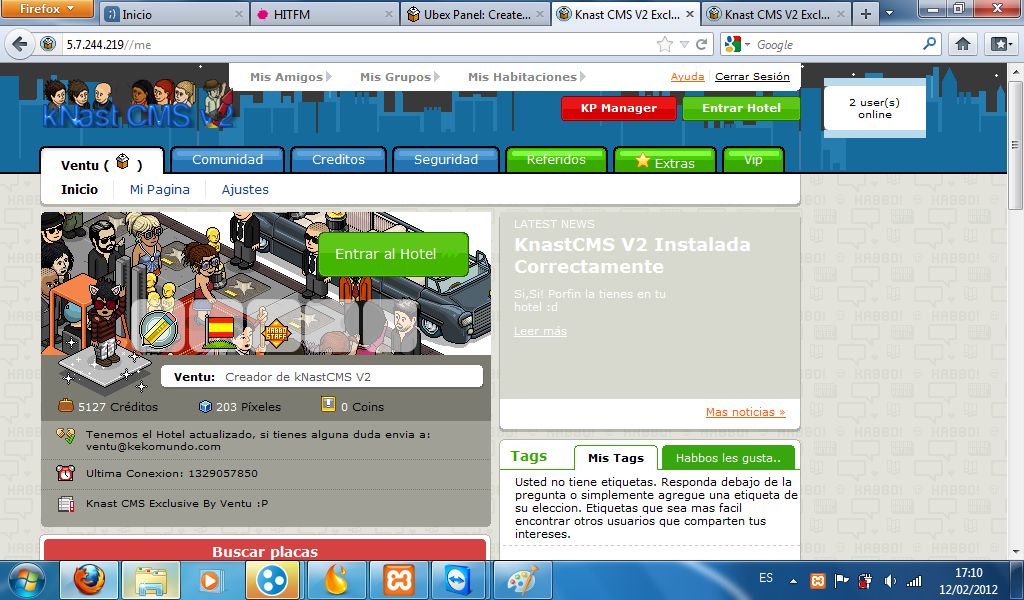1024x600 pixels.
Task: Open XAMPP control panel in taskbar
Action: point(398,580)
